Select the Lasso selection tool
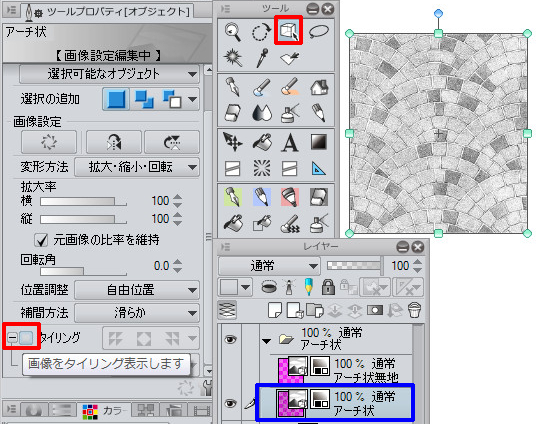 point(319,31)
